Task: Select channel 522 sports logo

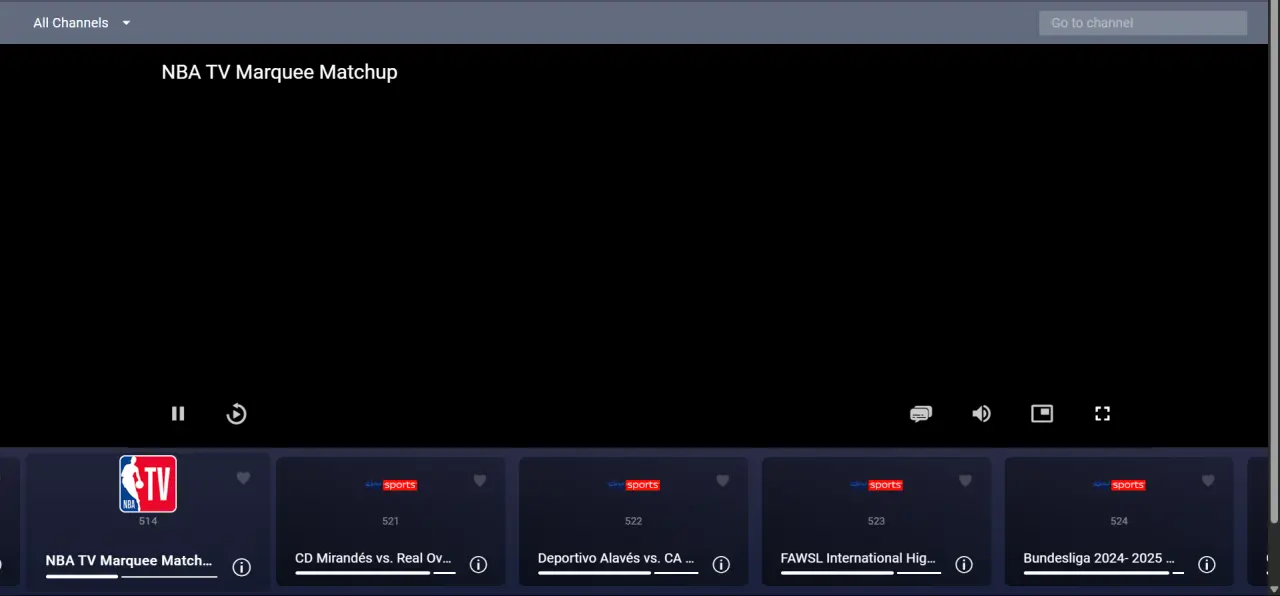Action: [633, 485]
